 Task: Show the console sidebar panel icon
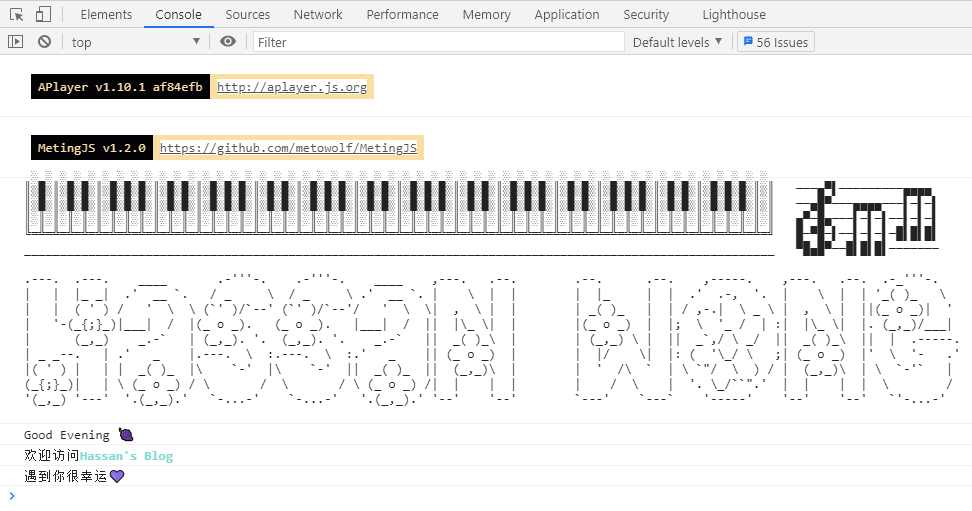[x=15, y=42]
